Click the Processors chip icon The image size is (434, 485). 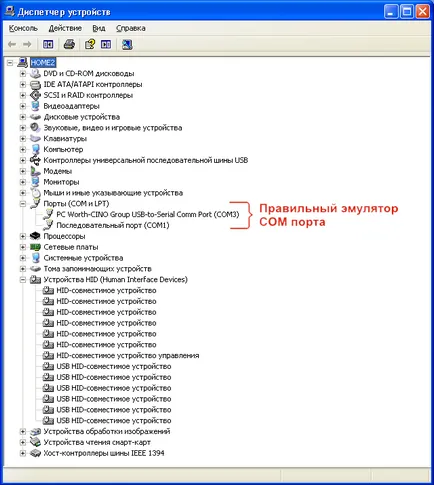point(35,236)
